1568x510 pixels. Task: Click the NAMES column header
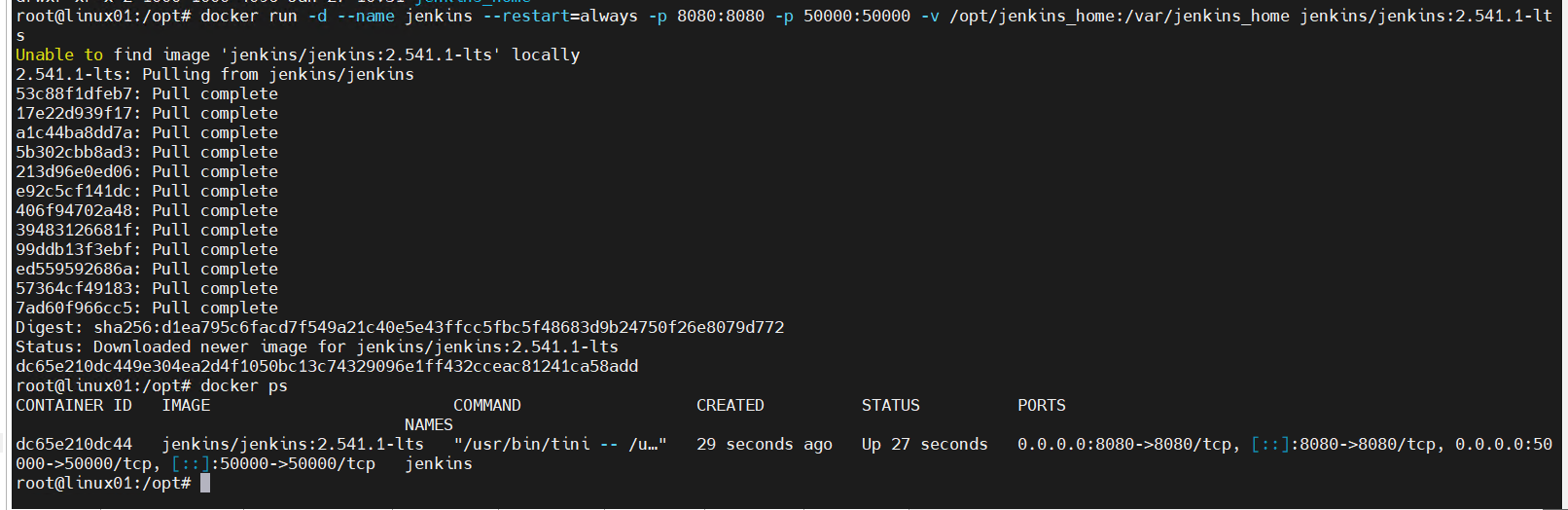[x=429, y=424]
